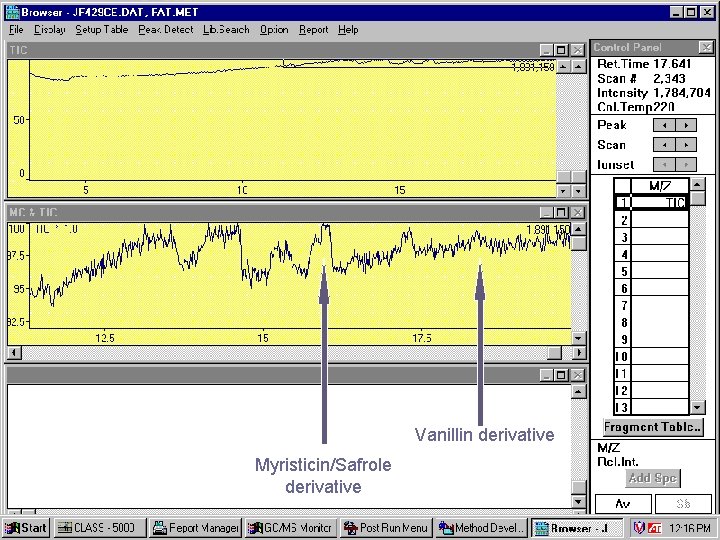The image size is (720, 540).
Task: Switch to Post Run Menu in the taskbar
Action: coord(386,528)
